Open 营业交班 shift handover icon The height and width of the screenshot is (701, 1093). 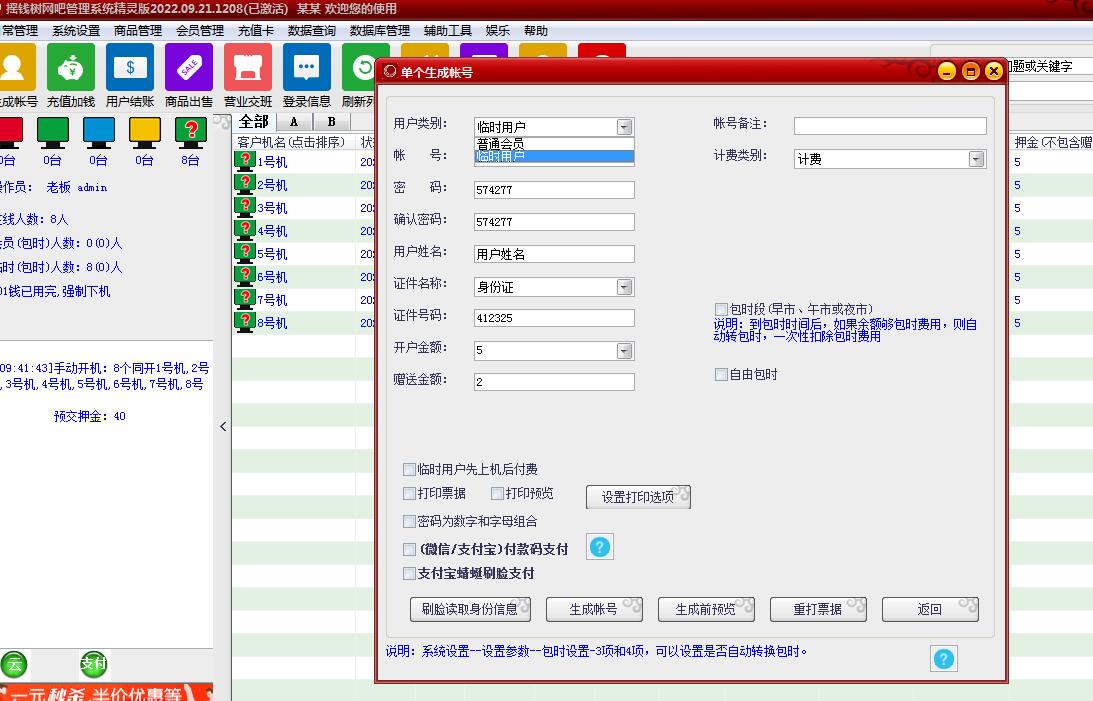click(x=247, y=67)
